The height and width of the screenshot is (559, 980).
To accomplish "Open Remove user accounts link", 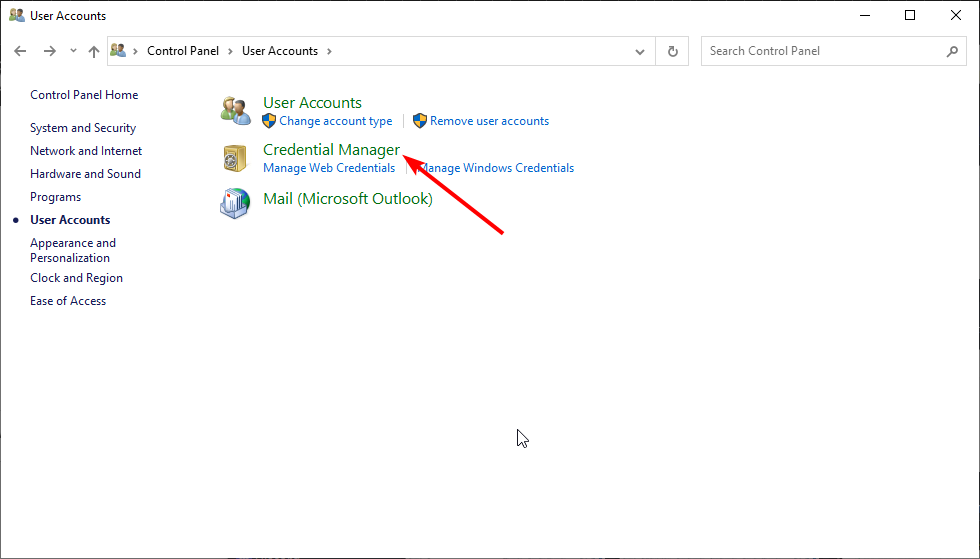I will click(x=489, y=121).
